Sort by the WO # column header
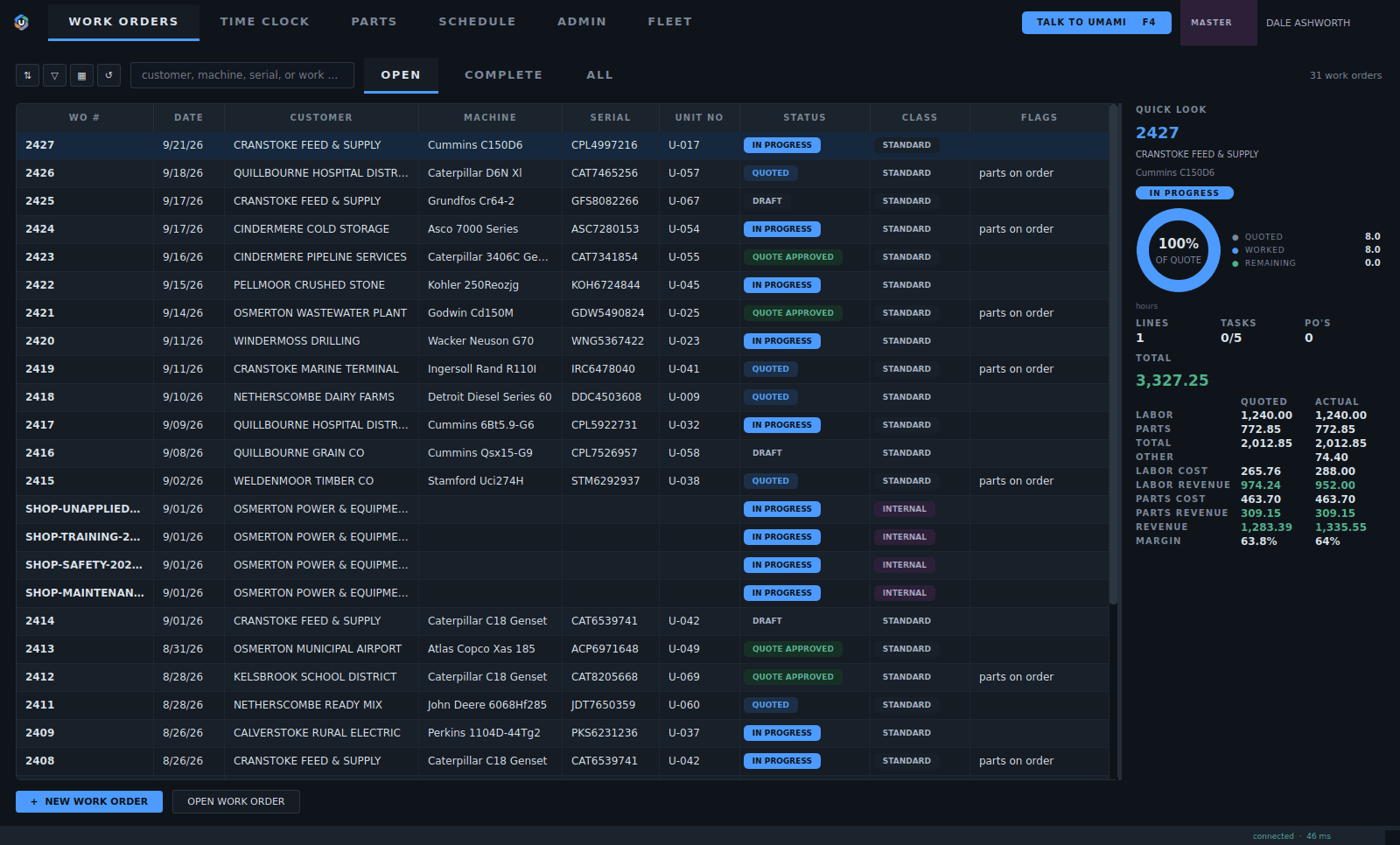This screenshot has width=1400, height=845. pyautogui.click(x=84, y=117)
